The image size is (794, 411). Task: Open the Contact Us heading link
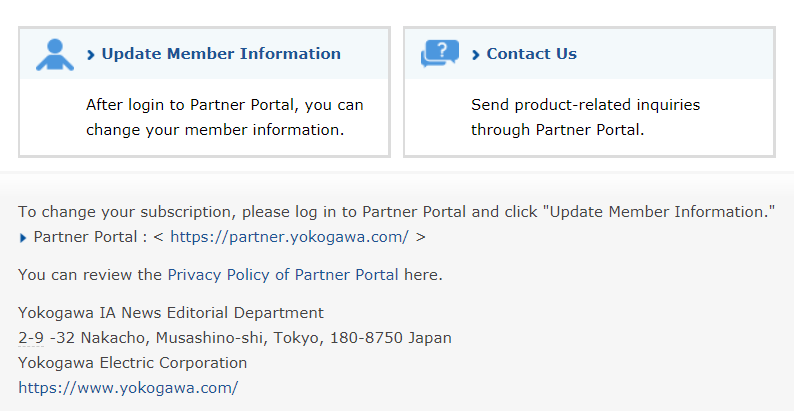coord(531,54)
